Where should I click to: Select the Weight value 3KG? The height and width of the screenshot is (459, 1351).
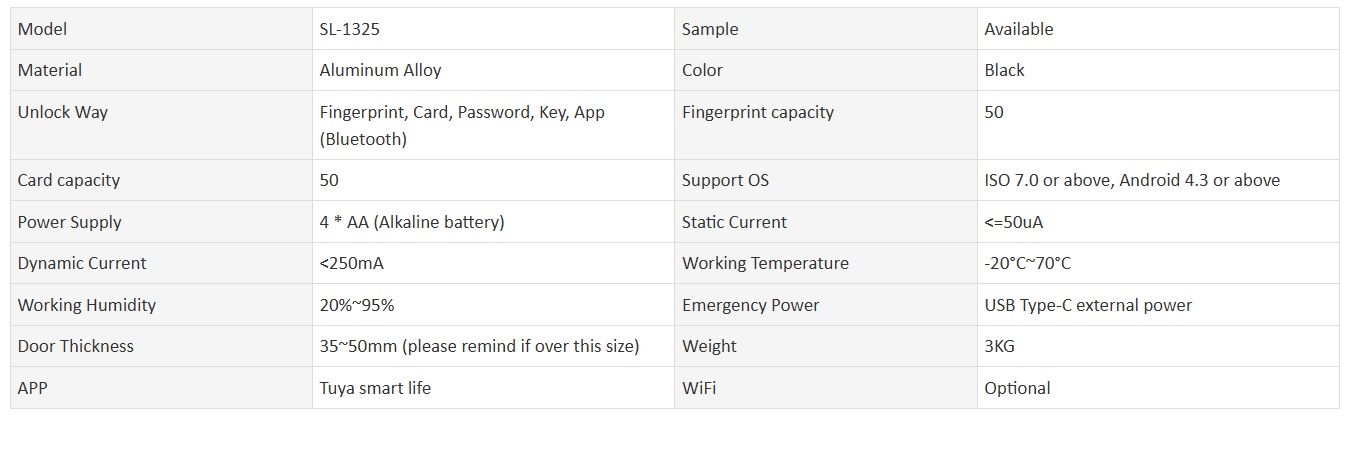(x=1000, y=346)
